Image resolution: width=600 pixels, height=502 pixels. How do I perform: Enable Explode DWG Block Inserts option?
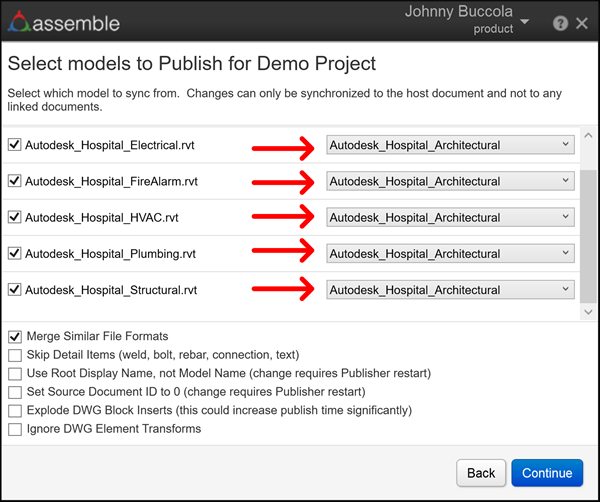click(x=15, y=411)
